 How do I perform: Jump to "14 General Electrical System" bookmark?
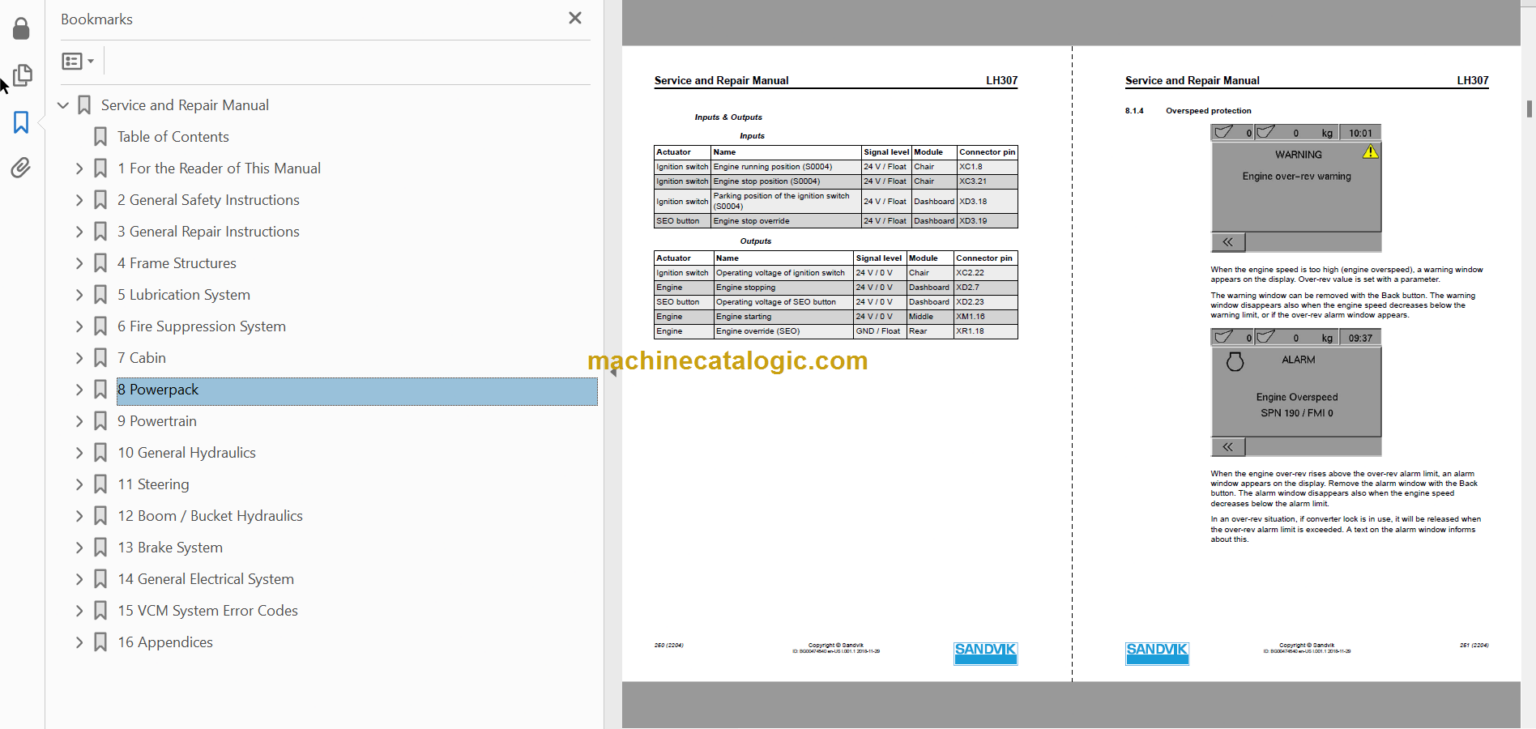[205, 579]
